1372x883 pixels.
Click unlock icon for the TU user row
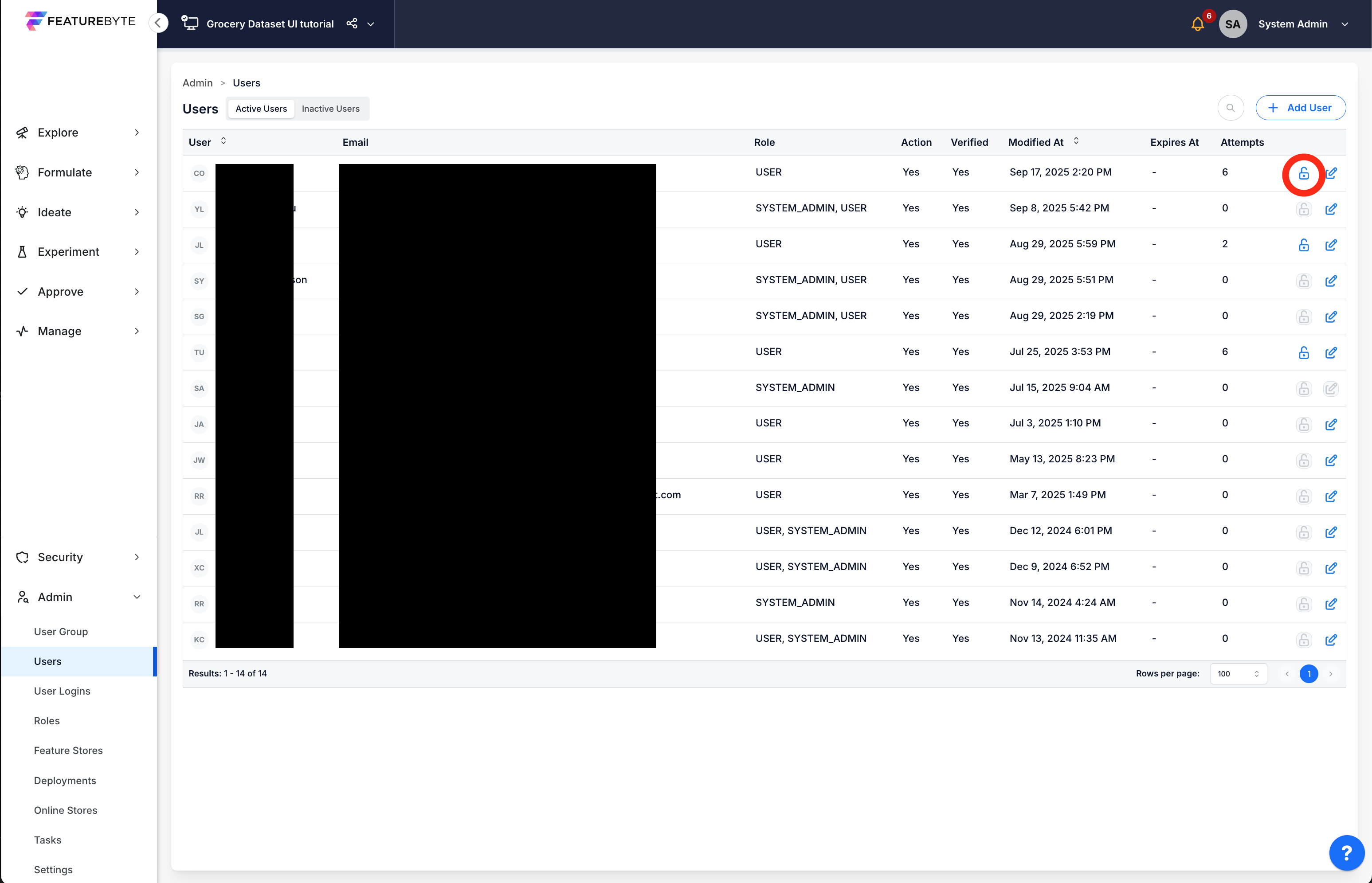1303,353
